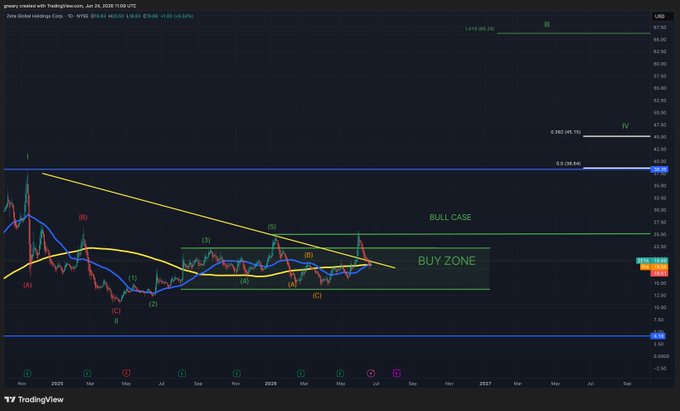The image size is (680, 411).
Task: Select the 1.618 (66.29) Fibonacci label
Action: coord(480,29)
